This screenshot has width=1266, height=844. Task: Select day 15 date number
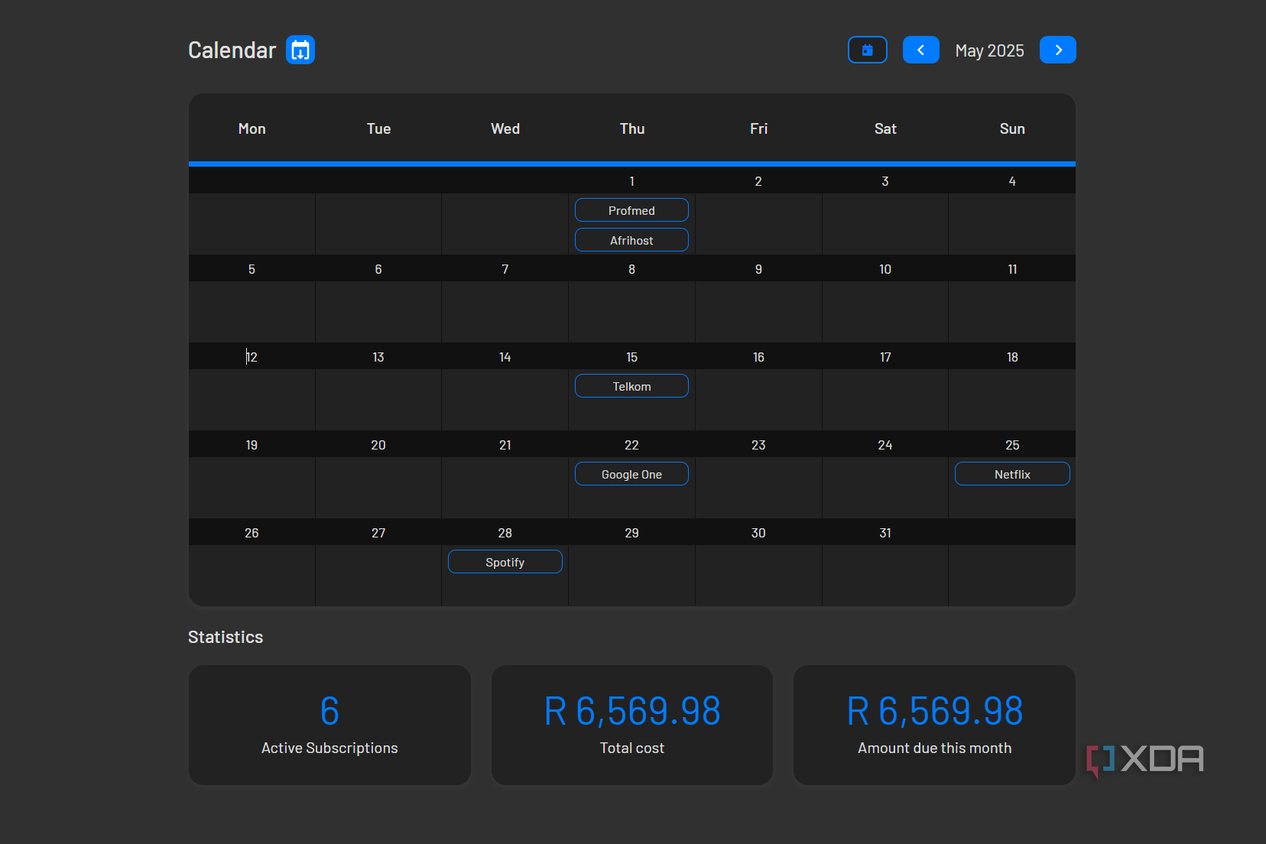[x=632, y=357]
